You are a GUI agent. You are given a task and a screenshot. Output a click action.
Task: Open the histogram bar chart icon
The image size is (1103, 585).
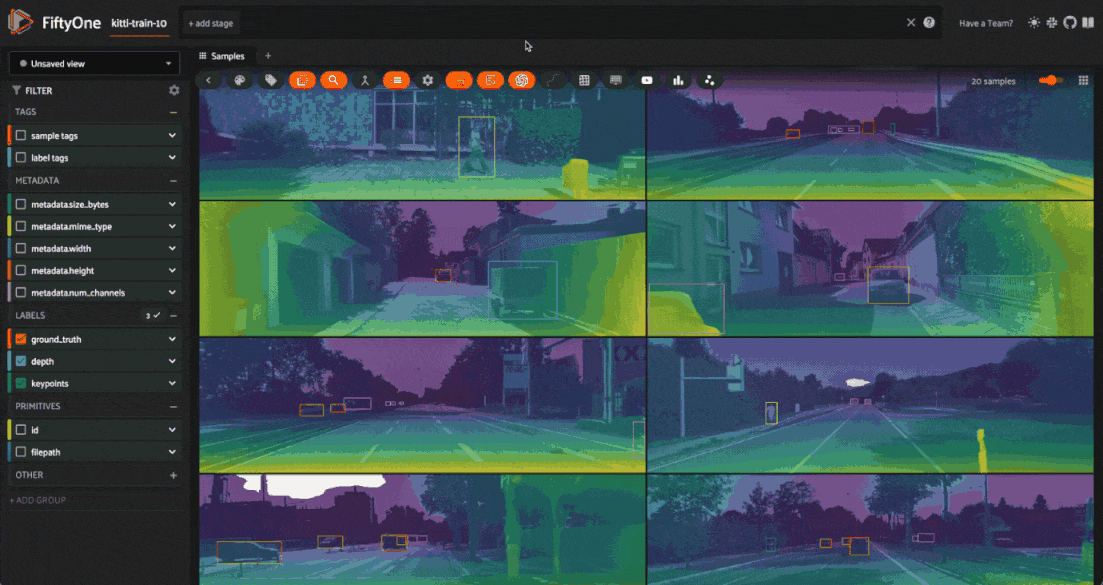click(x=678, y=80)
